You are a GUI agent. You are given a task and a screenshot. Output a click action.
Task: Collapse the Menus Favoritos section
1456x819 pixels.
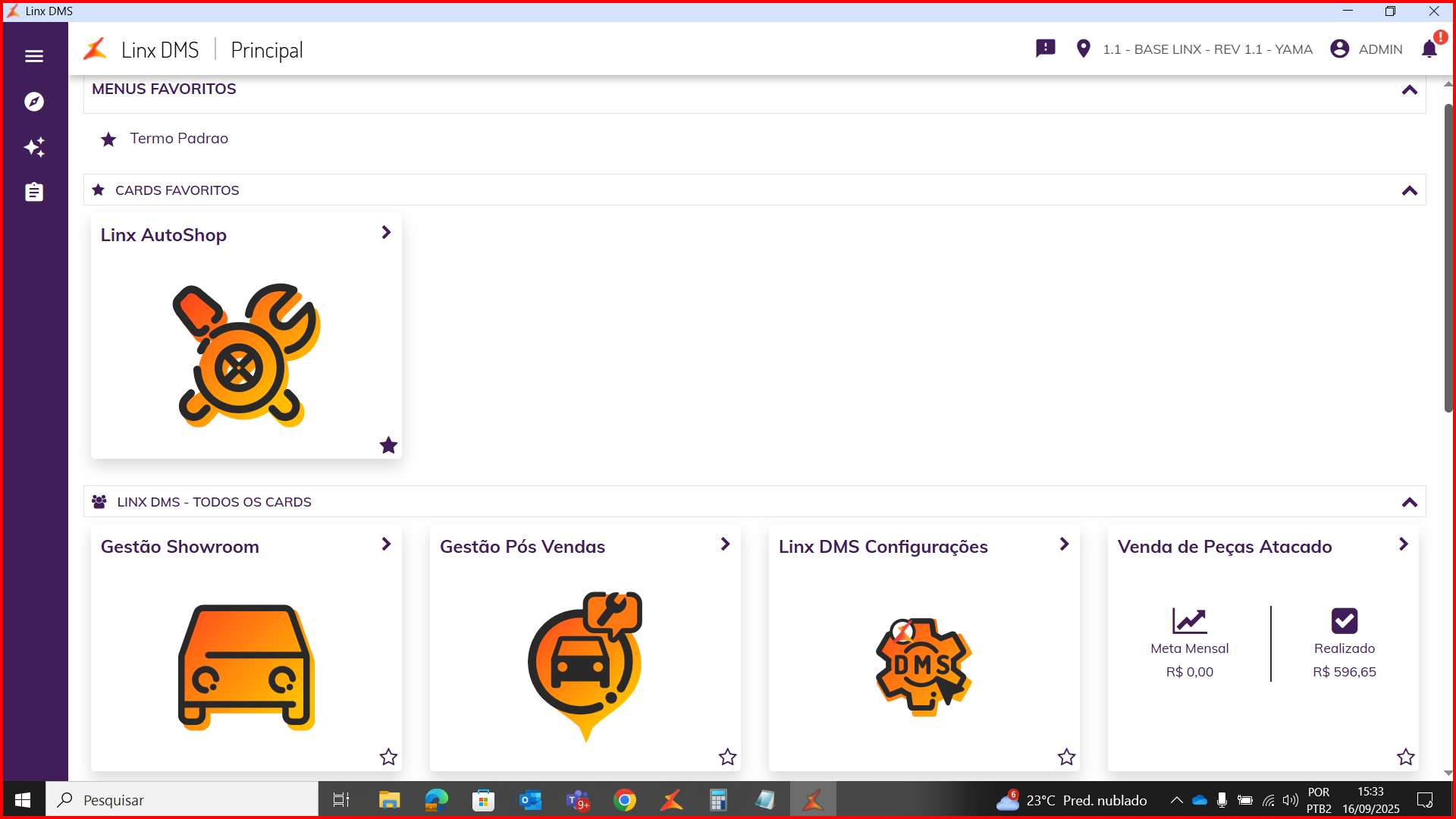point(1410,90)
